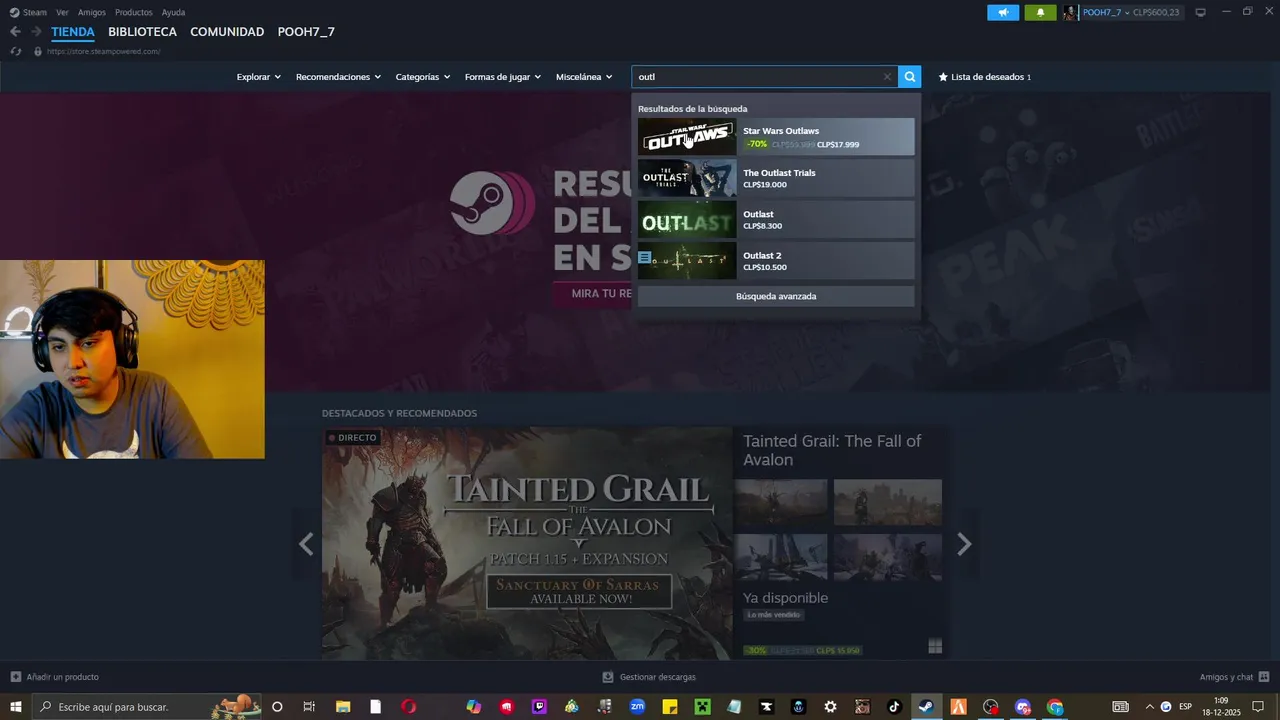Open the friends and chat icon
This screenshot has height=720, width=1280.
point(1264,677)
